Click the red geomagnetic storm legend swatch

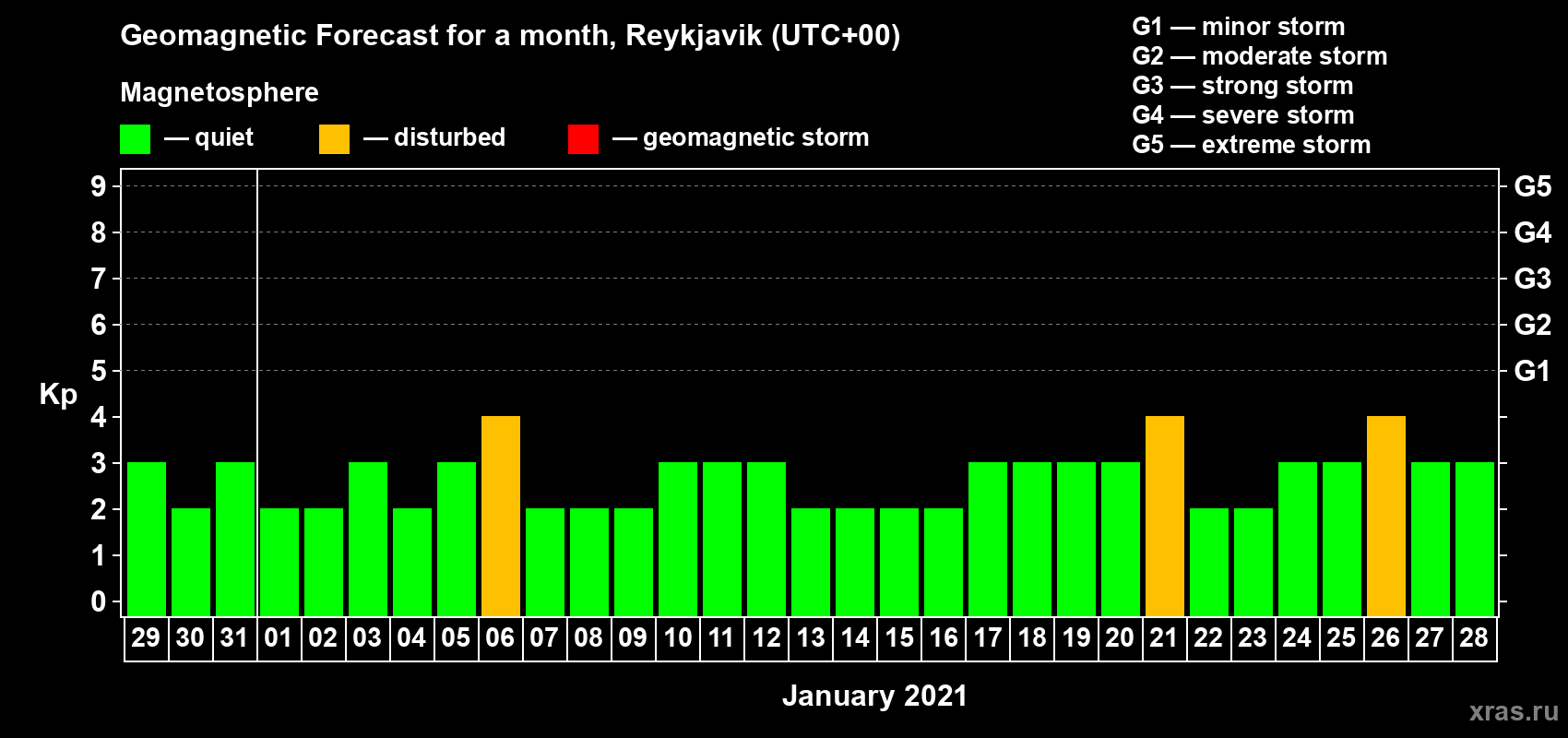point(583,139)
